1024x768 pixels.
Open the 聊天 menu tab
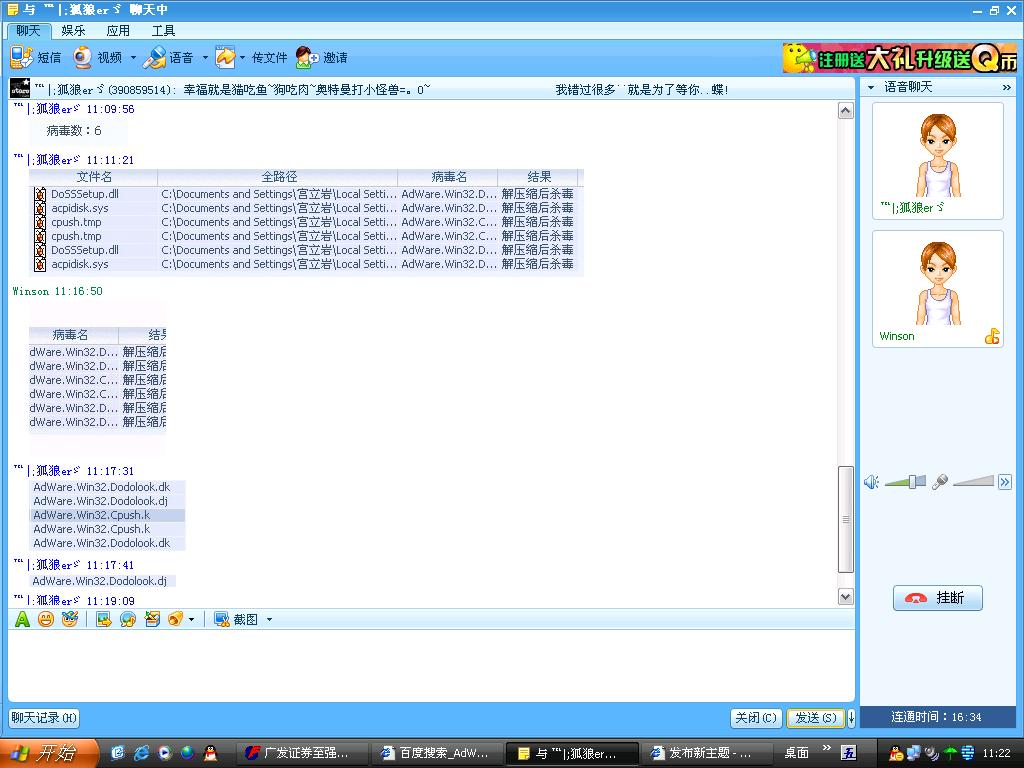pyautogui.click(x=28, y=30)
